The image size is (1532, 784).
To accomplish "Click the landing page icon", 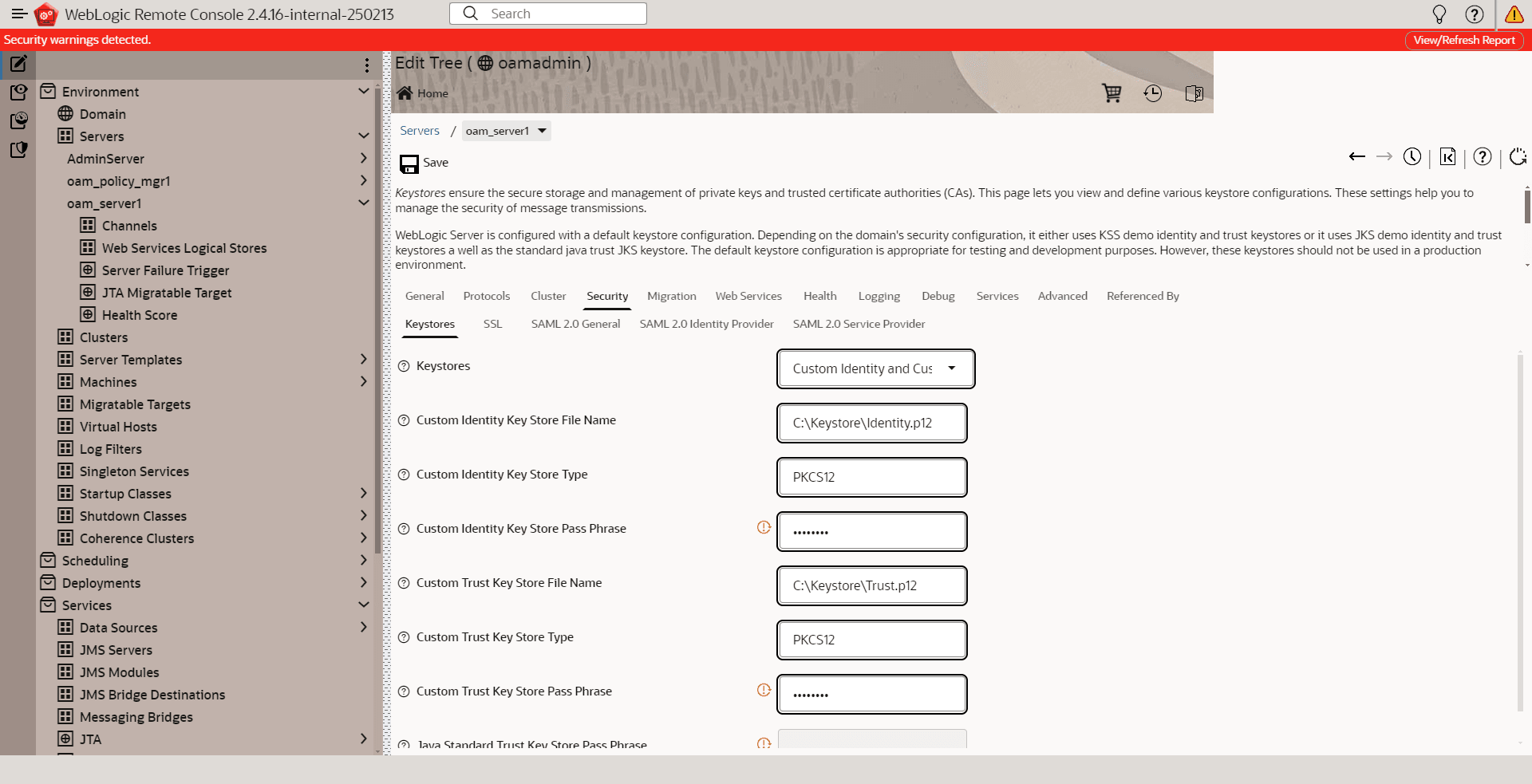I will (x=1447, y=156).
